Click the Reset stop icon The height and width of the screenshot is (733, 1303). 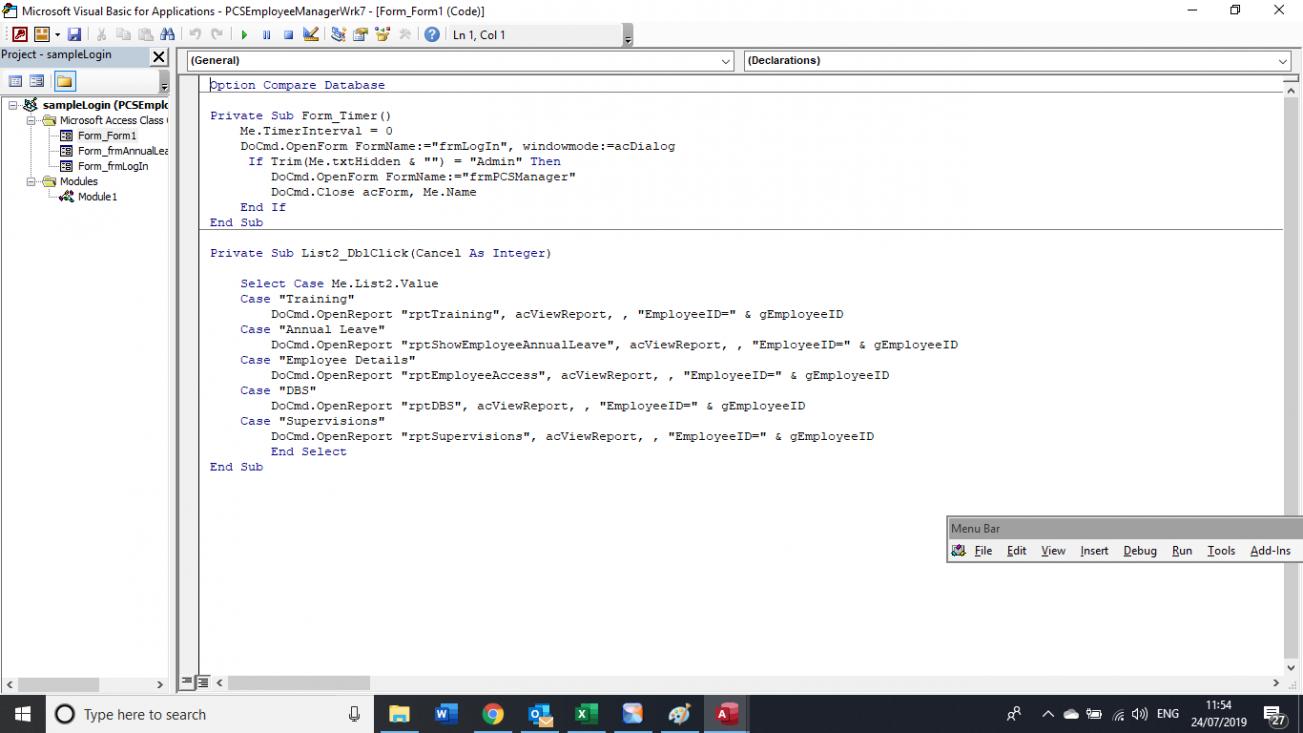[288, 34]
